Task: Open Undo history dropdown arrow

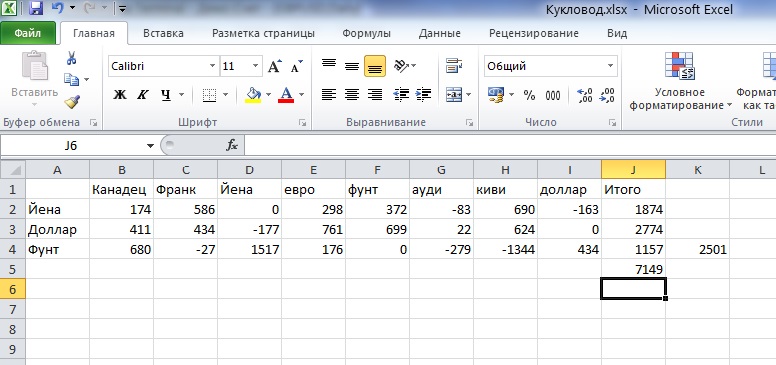Action: (73, 8)
